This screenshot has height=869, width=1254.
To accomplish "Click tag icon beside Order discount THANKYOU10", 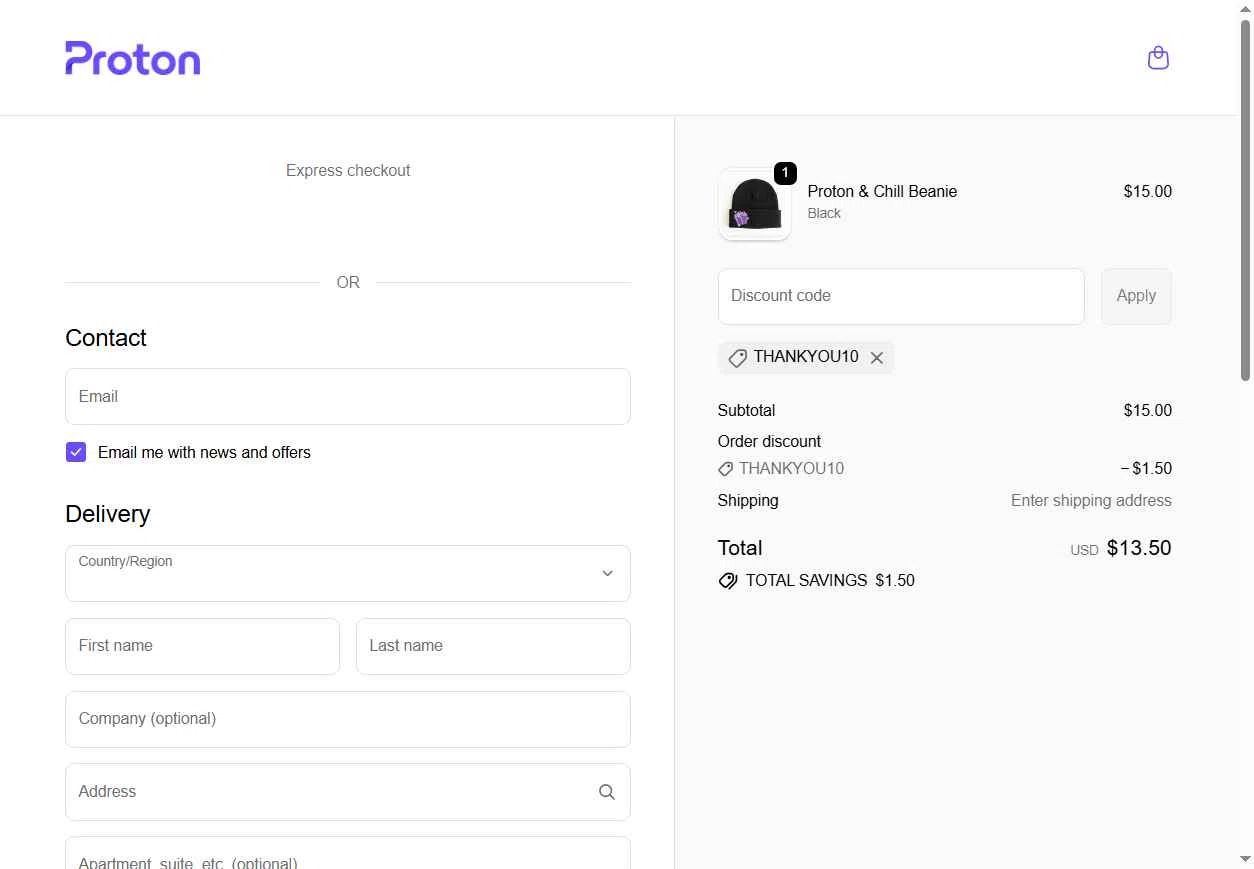I will point(726,469).
